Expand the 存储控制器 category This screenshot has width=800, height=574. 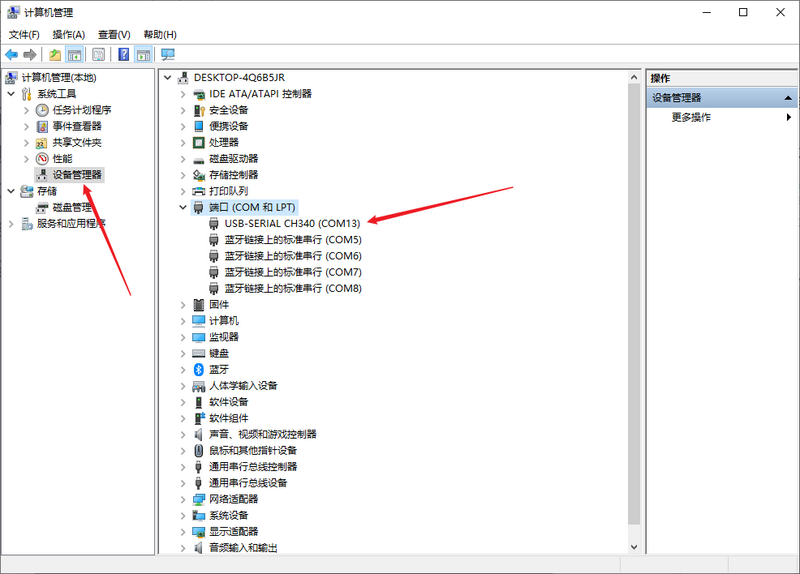(183, 175)
